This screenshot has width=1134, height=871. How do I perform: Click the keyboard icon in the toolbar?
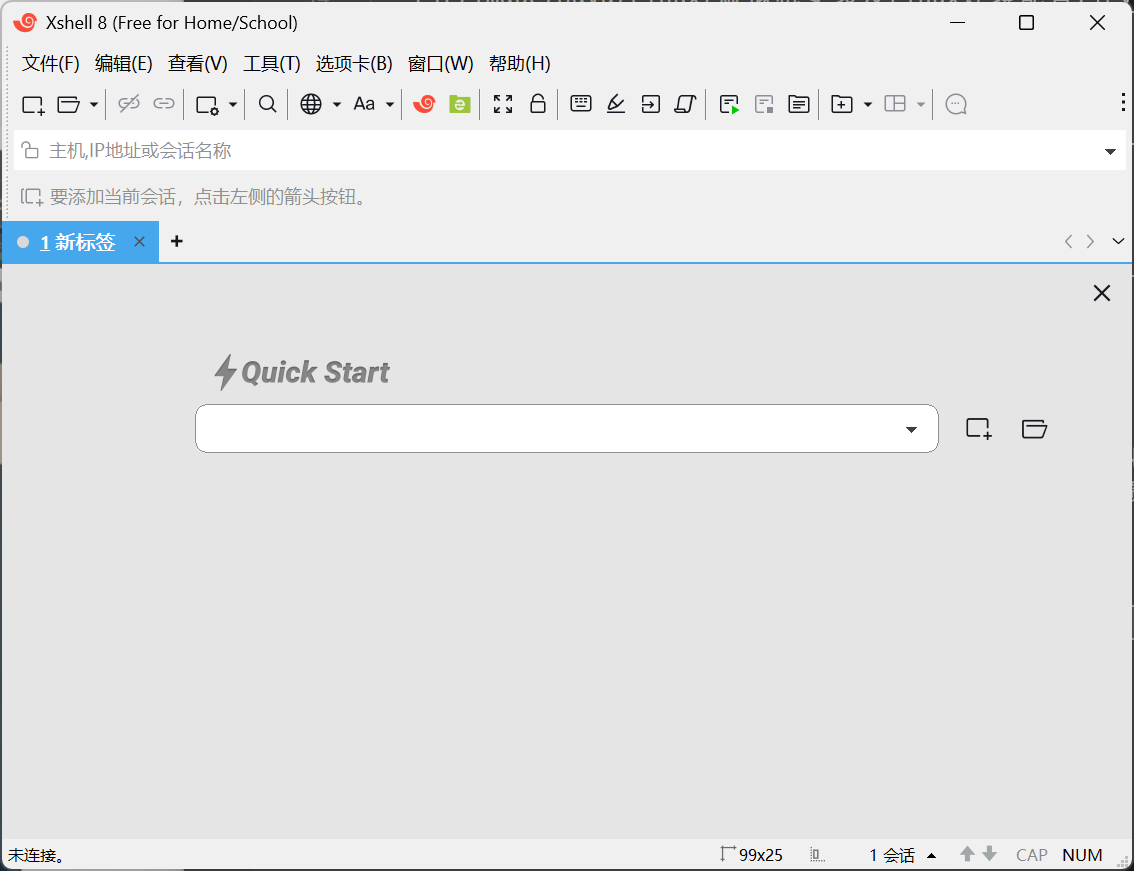[x=581, y=104]
